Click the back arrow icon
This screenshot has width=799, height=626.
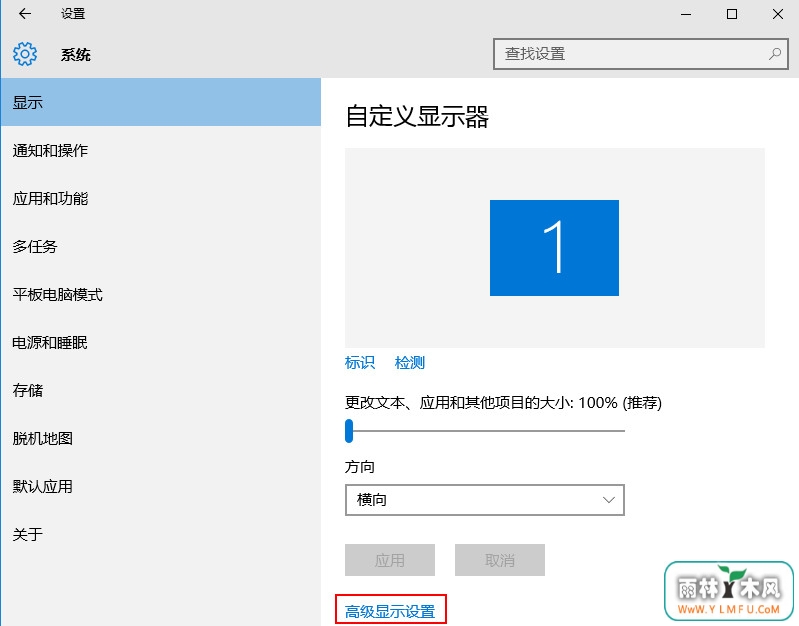tap(24, 14)
